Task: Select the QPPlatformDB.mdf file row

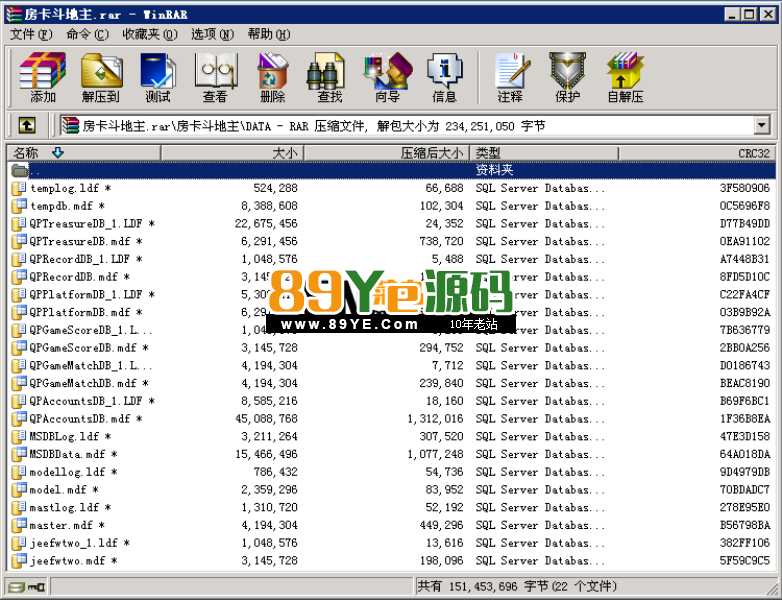Action: tap(391, 312)
